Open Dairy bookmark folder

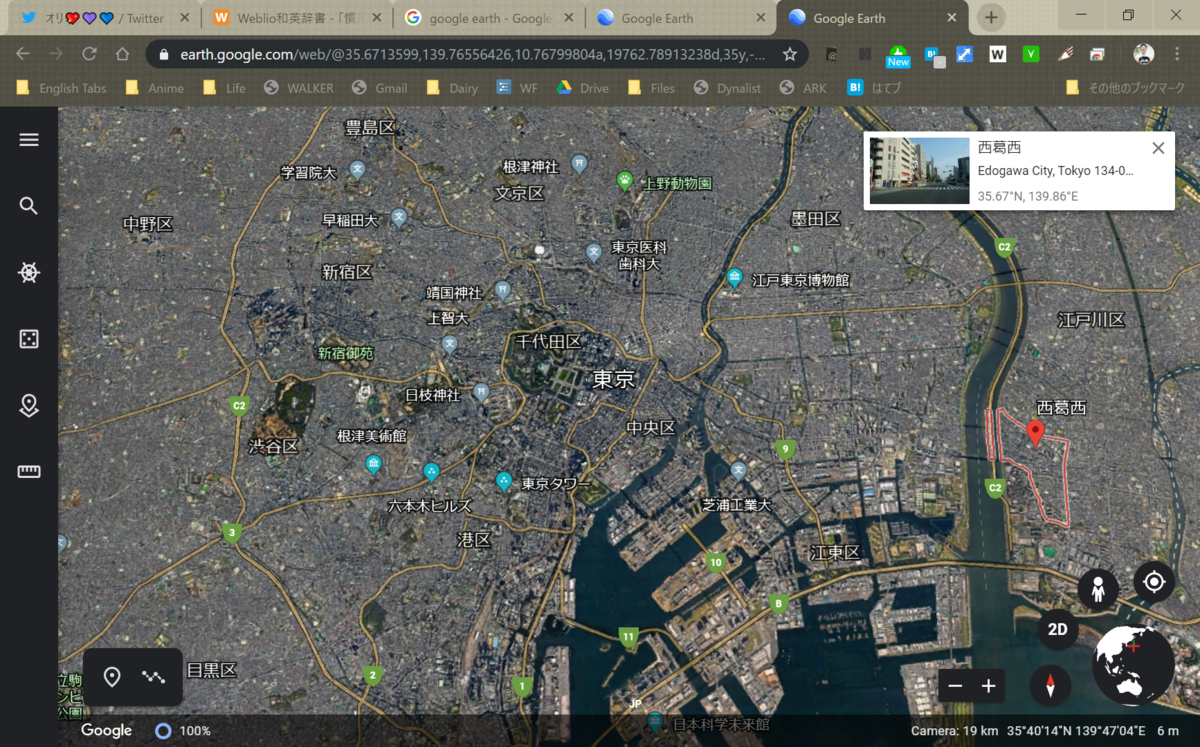tap(452, 88)
